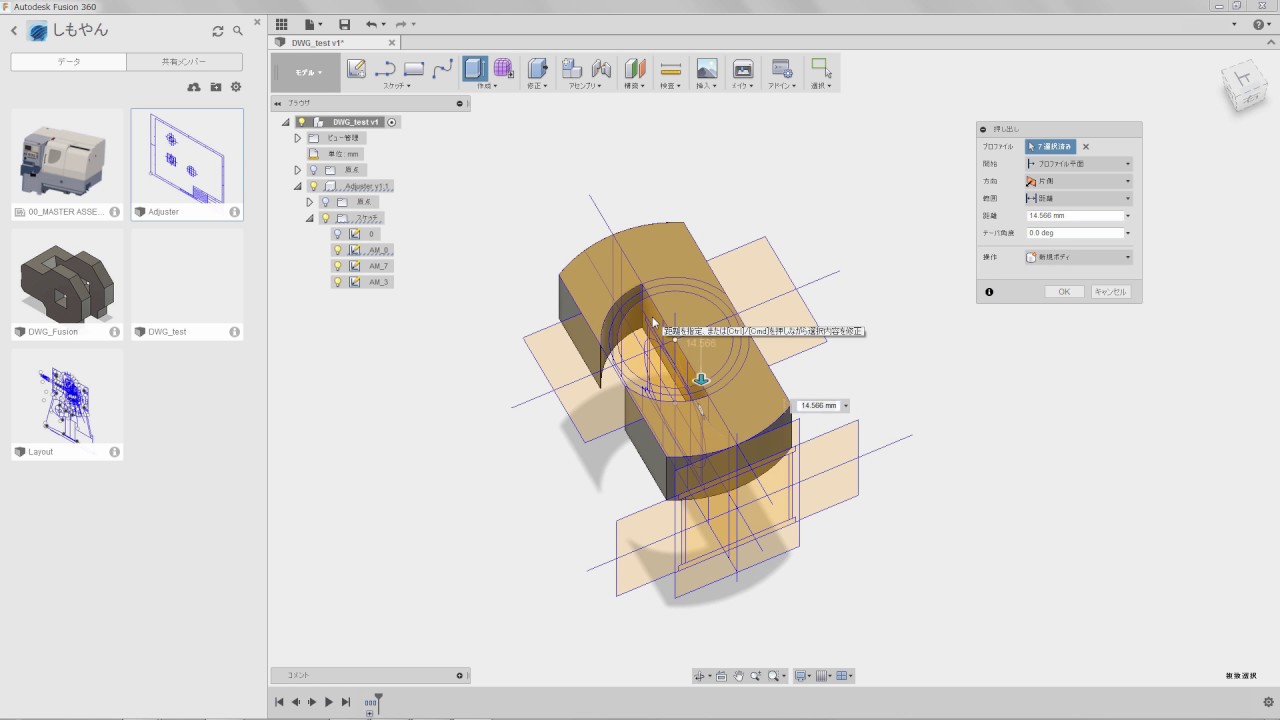Viewport: 1280px width, 720px height.
Task: Toggle visibility of sketch AM_7
Action: (x=337, y=266)
